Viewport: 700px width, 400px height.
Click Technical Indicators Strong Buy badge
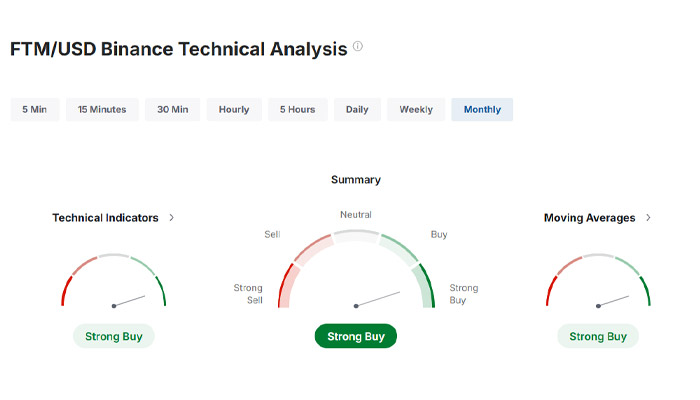point(113,336)
